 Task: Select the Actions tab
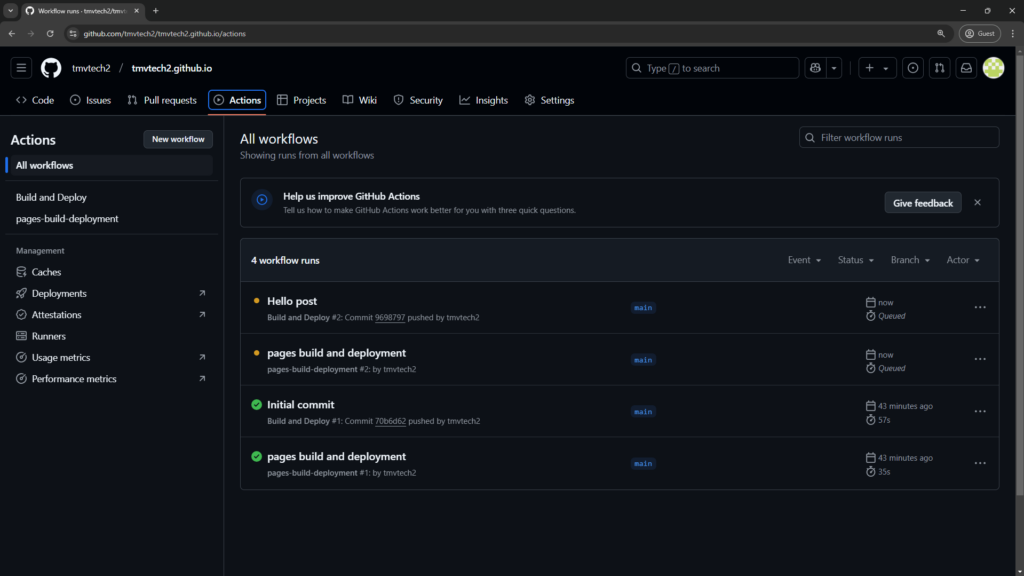pyautogui.click(x=237, y=100)
